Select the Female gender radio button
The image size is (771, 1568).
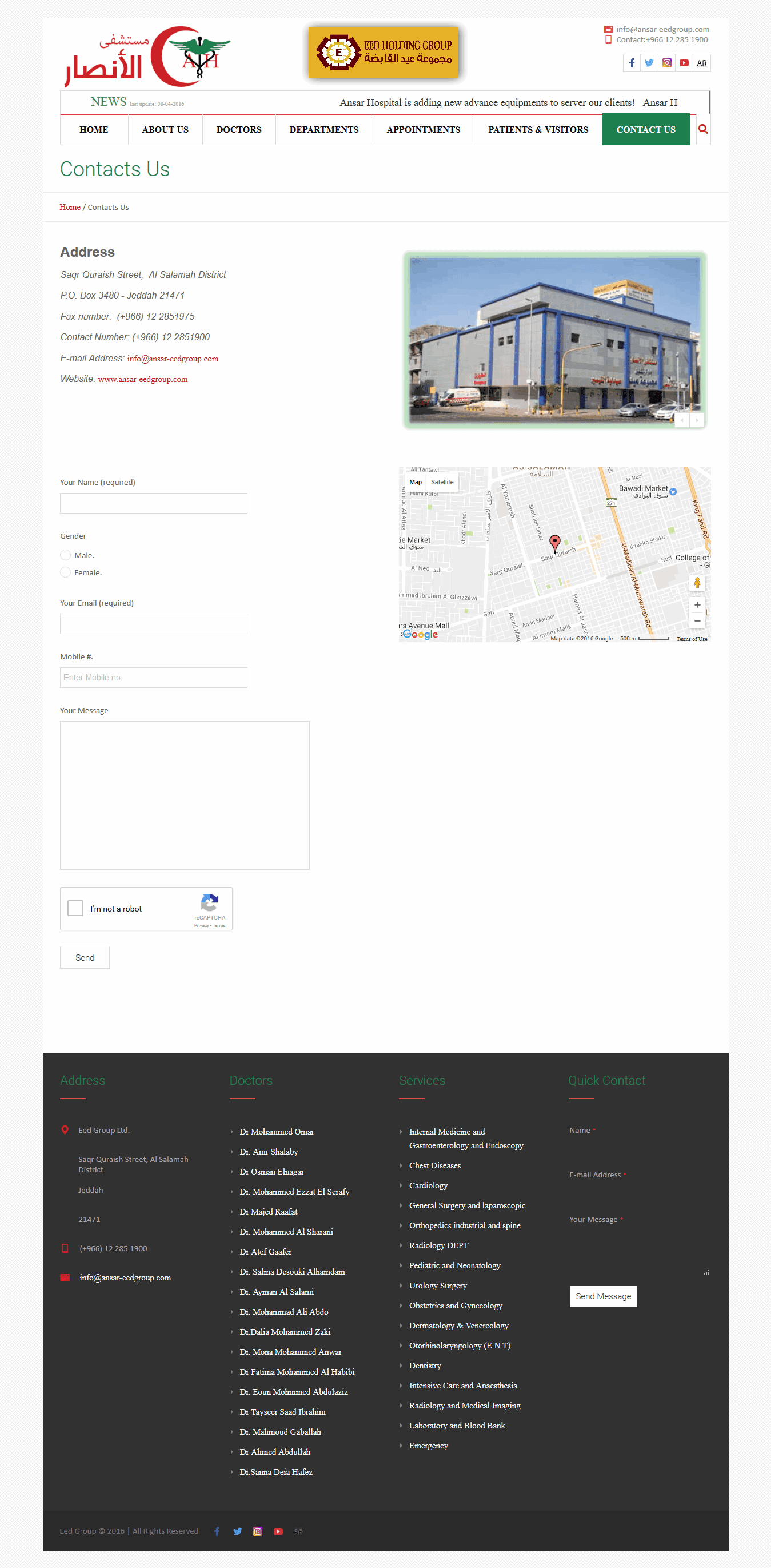[66, 572]
